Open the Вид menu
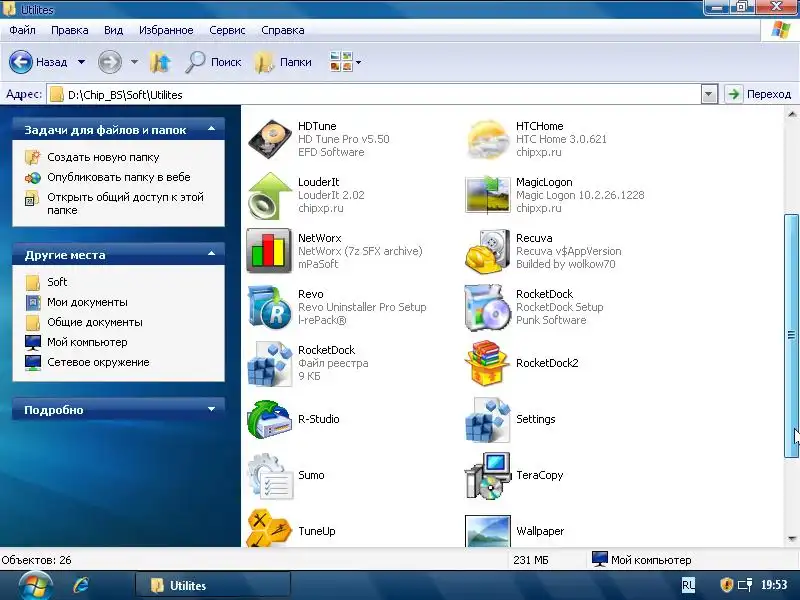The width and height of the screenshot is (800, 600). point(113,30)
